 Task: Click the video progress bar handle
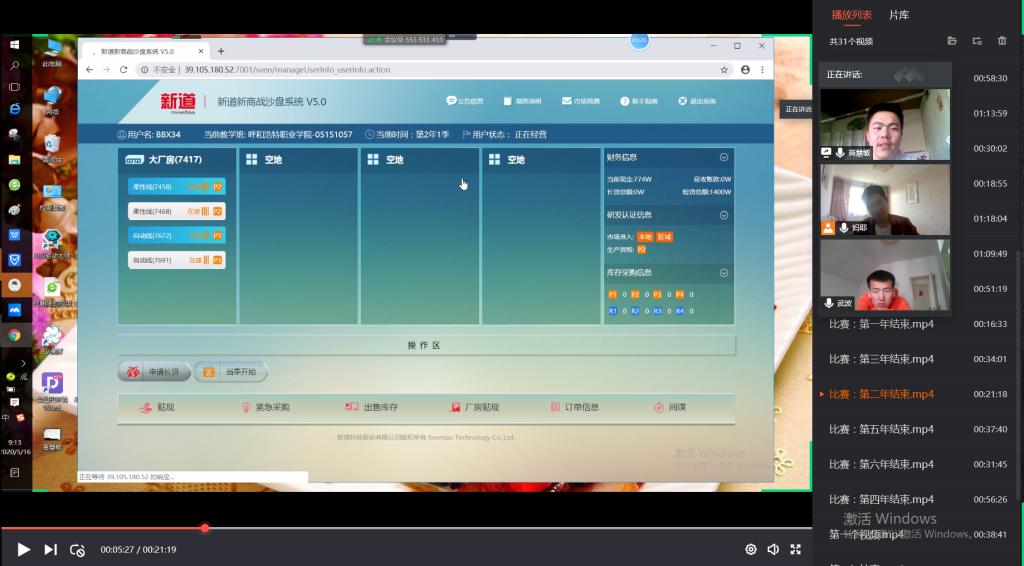click(205, 528)
